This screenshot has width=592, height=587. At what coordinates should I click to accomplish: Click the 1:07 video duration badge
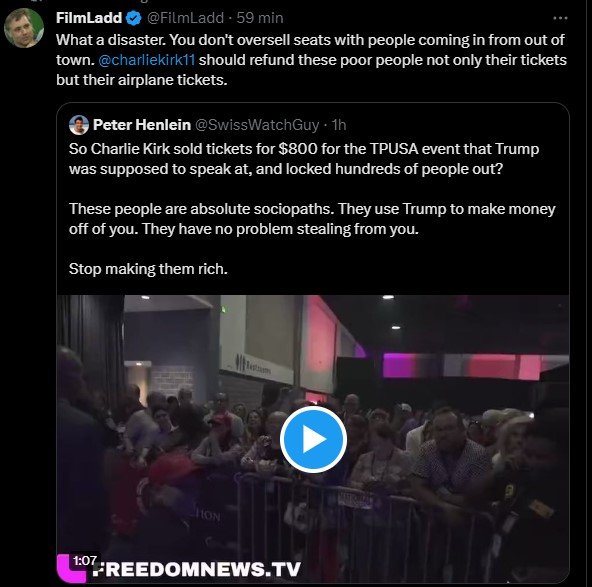pyautogui.click(x=85, y=561)
